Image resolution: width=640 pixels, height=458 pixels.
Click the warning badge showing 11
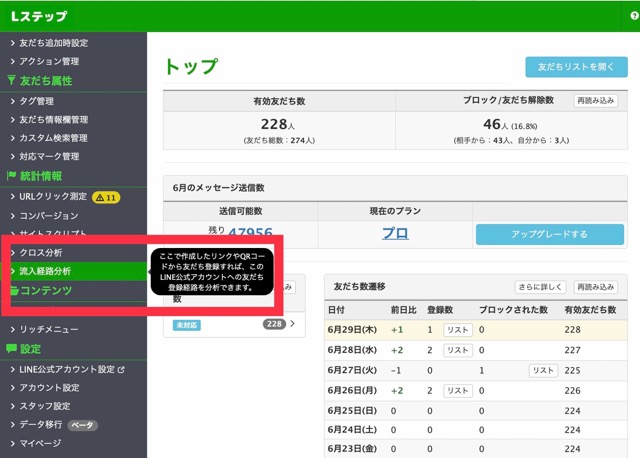(x=106, y=197)
